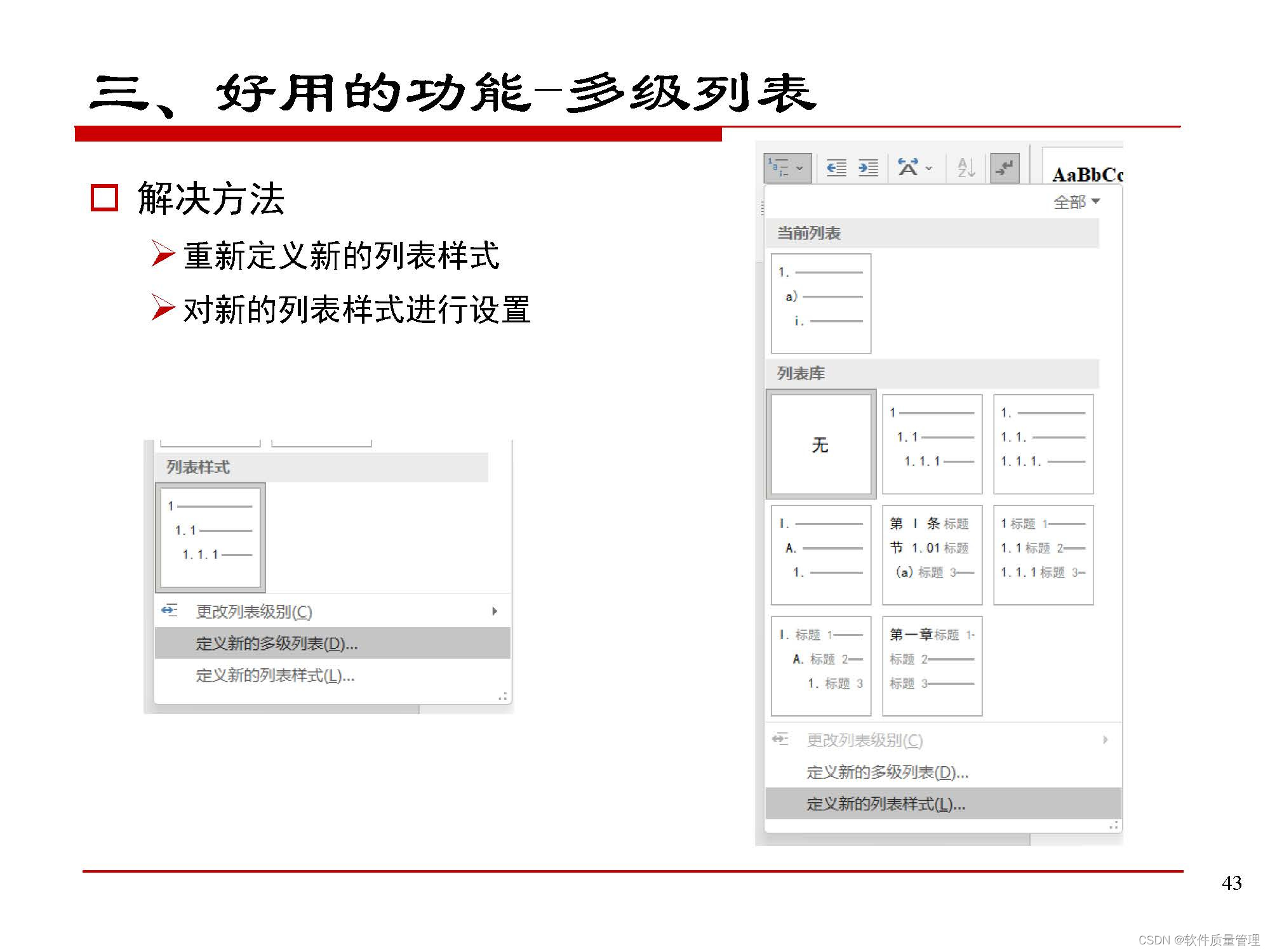Select the 1., 1.1., 1.1.1. list with trailing dots
This screenshot has width=1270, height=952.
(x=1043, y=444)
